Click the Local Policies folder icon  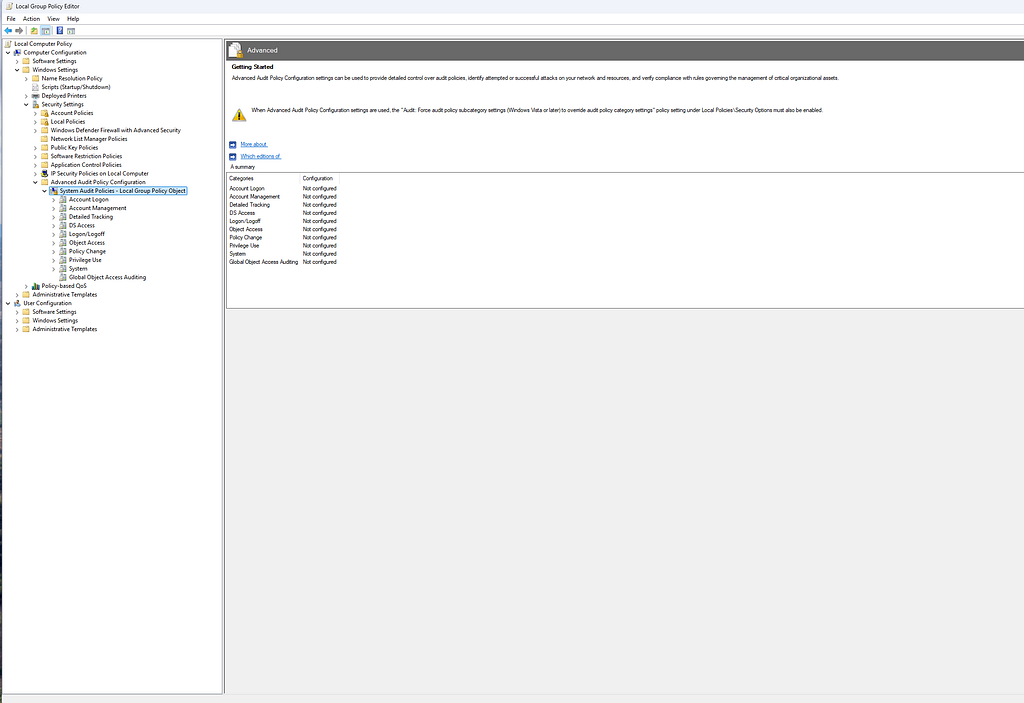pyautogui.click(x=45, y=122)
